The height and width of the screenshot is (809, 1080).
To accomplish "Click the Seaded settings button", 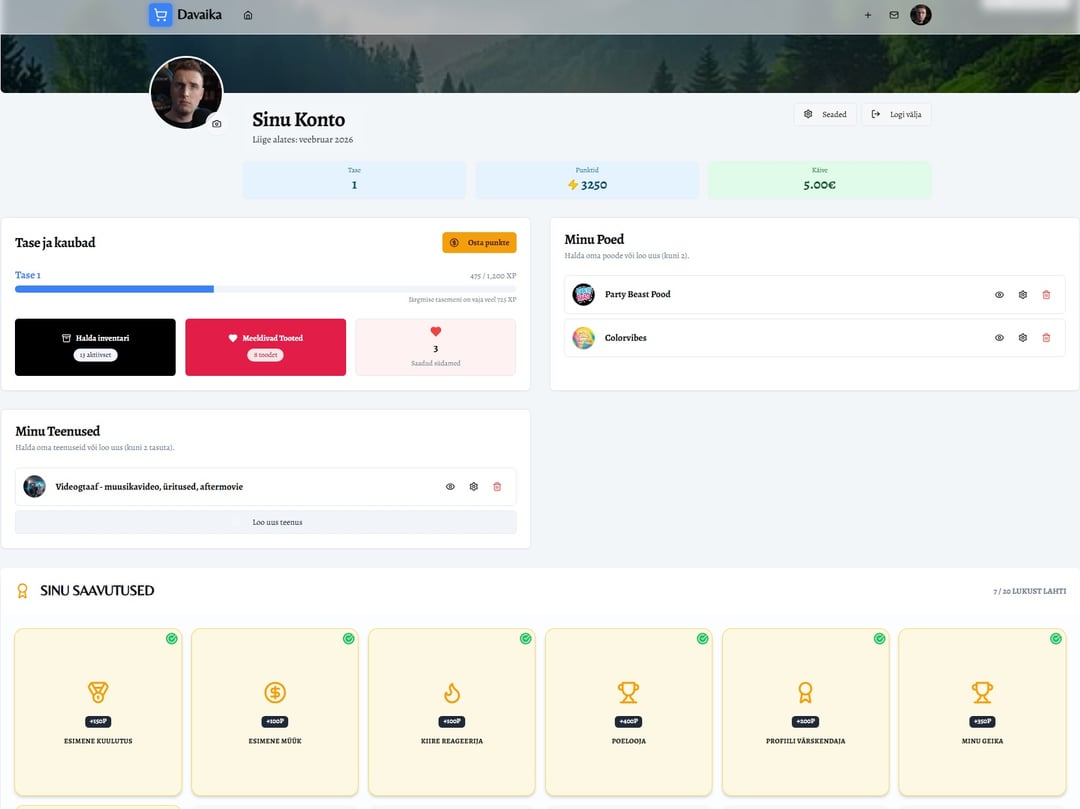I will pyautogui.click(x=825, y=115).
